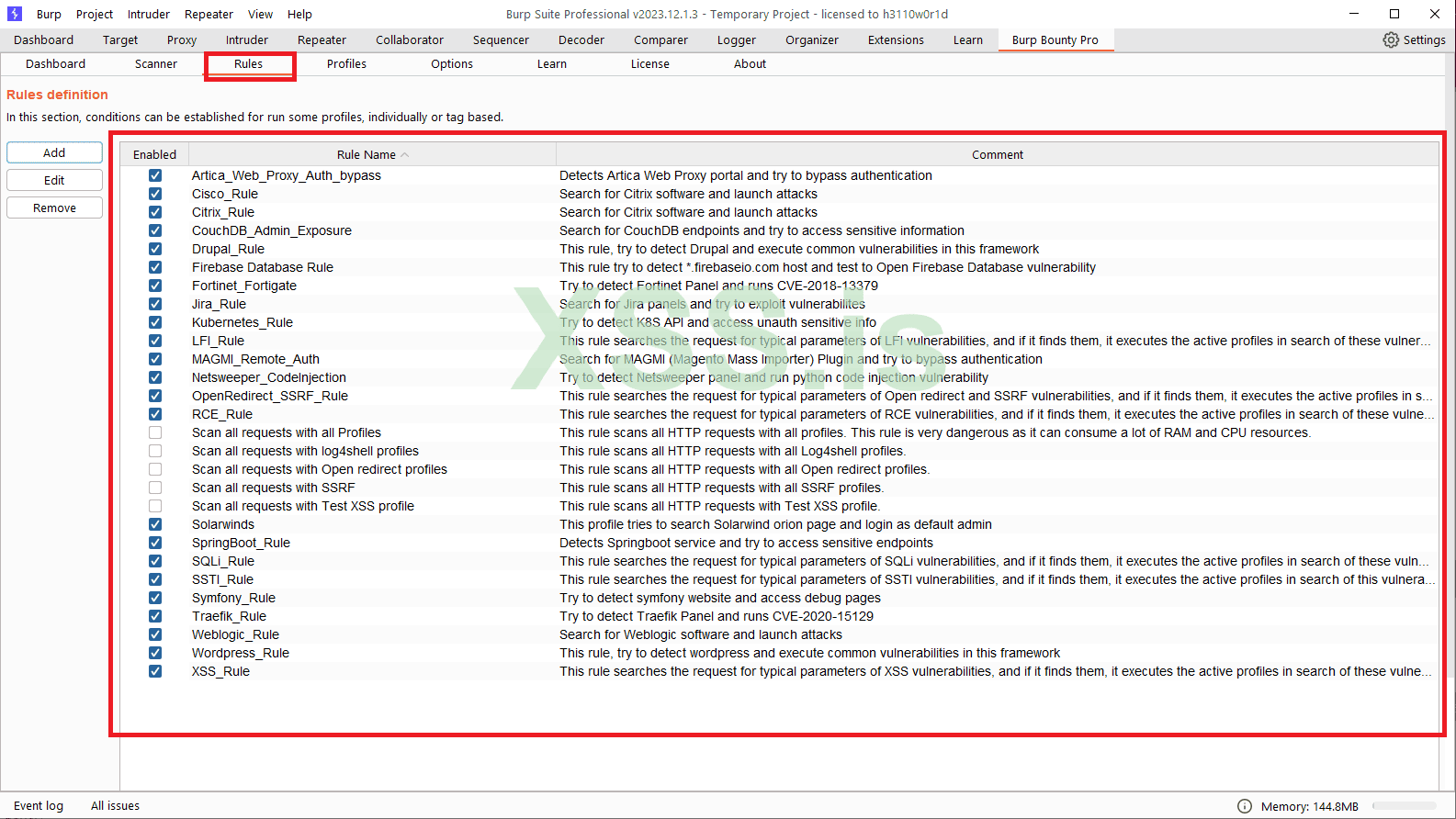Screen dimensions: 1456x819
Task: Open the About sub-tab
Action: [750, 64]
